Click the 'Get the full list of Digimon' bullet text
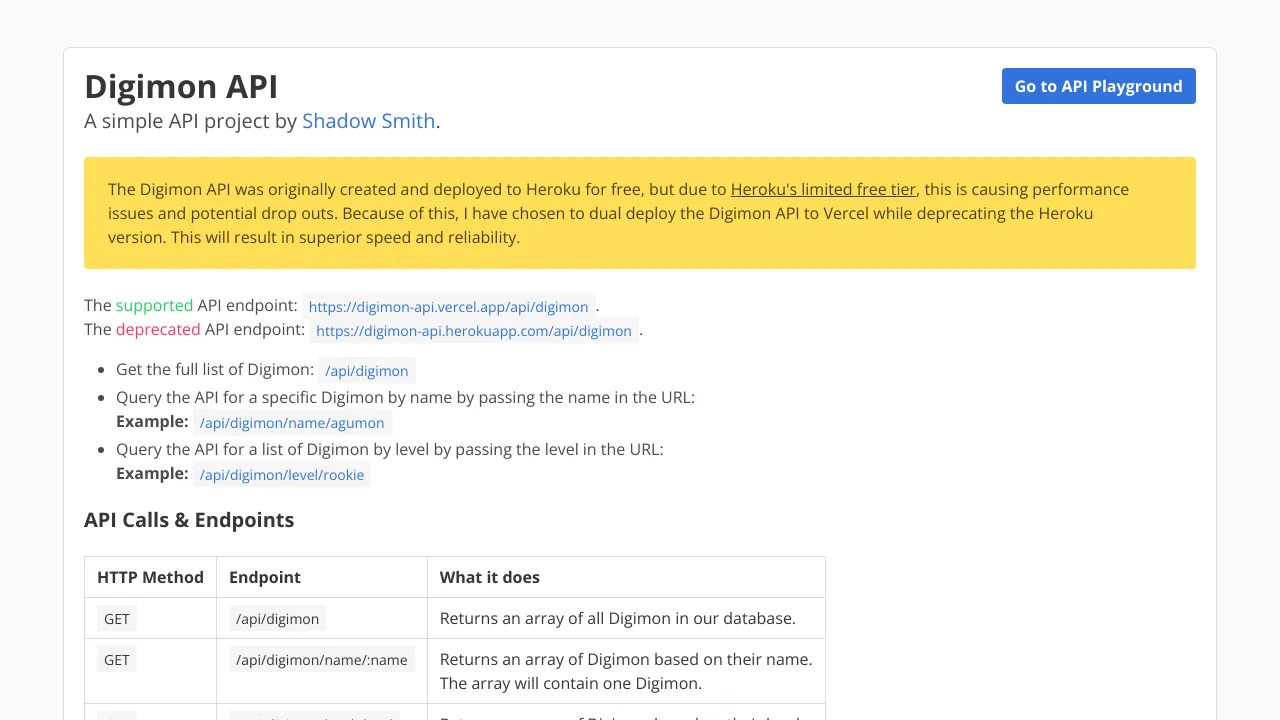The image size is (1280, 720). [215, 370]
